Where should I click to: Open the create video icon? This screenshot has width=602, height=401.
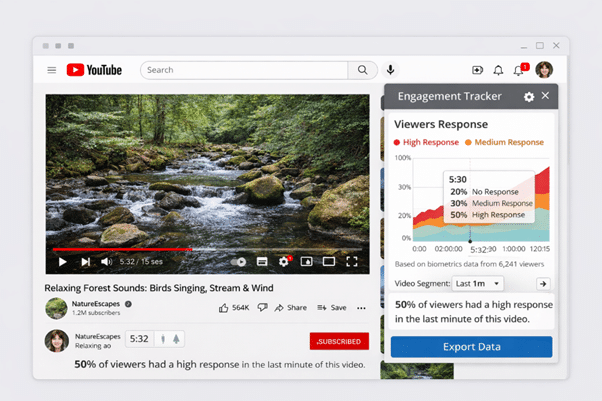[477, 70]
